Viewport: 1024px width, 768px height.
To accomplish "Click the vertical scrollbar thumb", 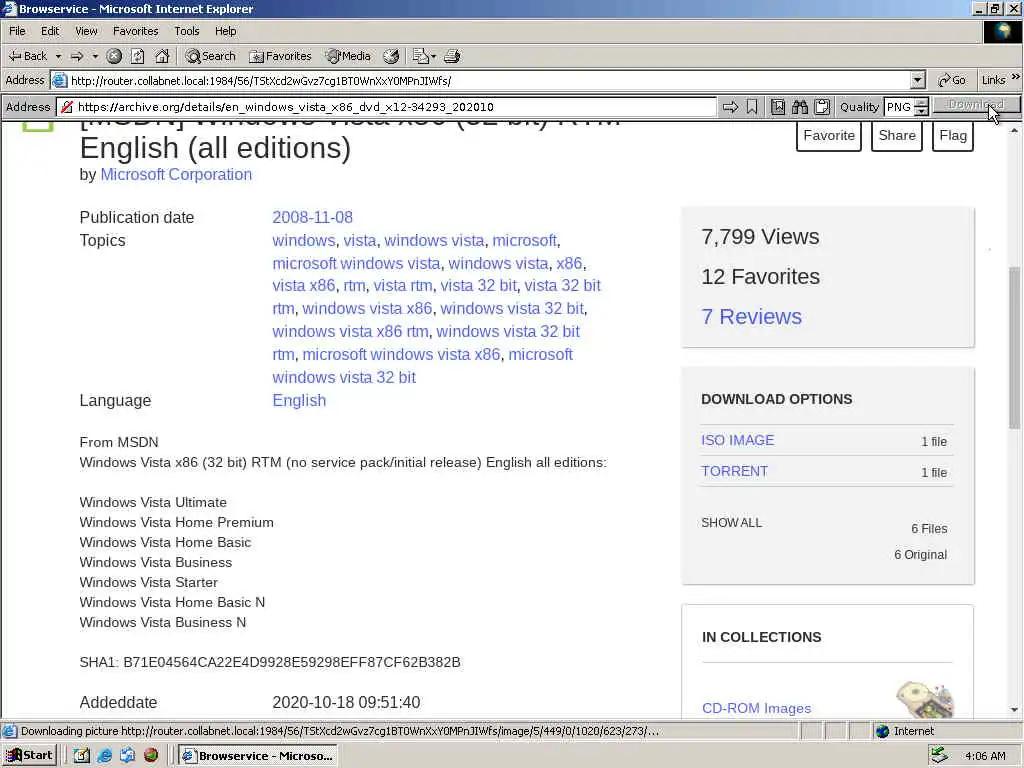I will point(1014,347).
